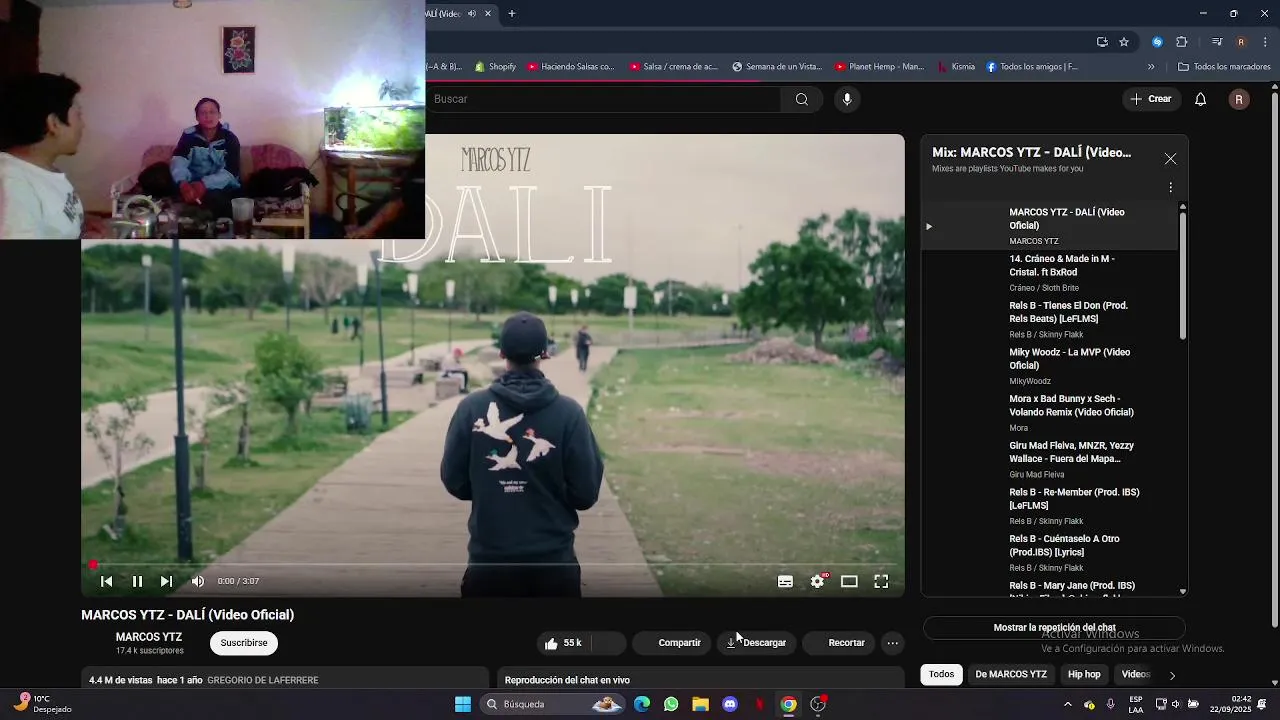Select current playlist item MARCOS YTZ - DALÍ
This screenshot has height=720, width=1280.
1048,226
